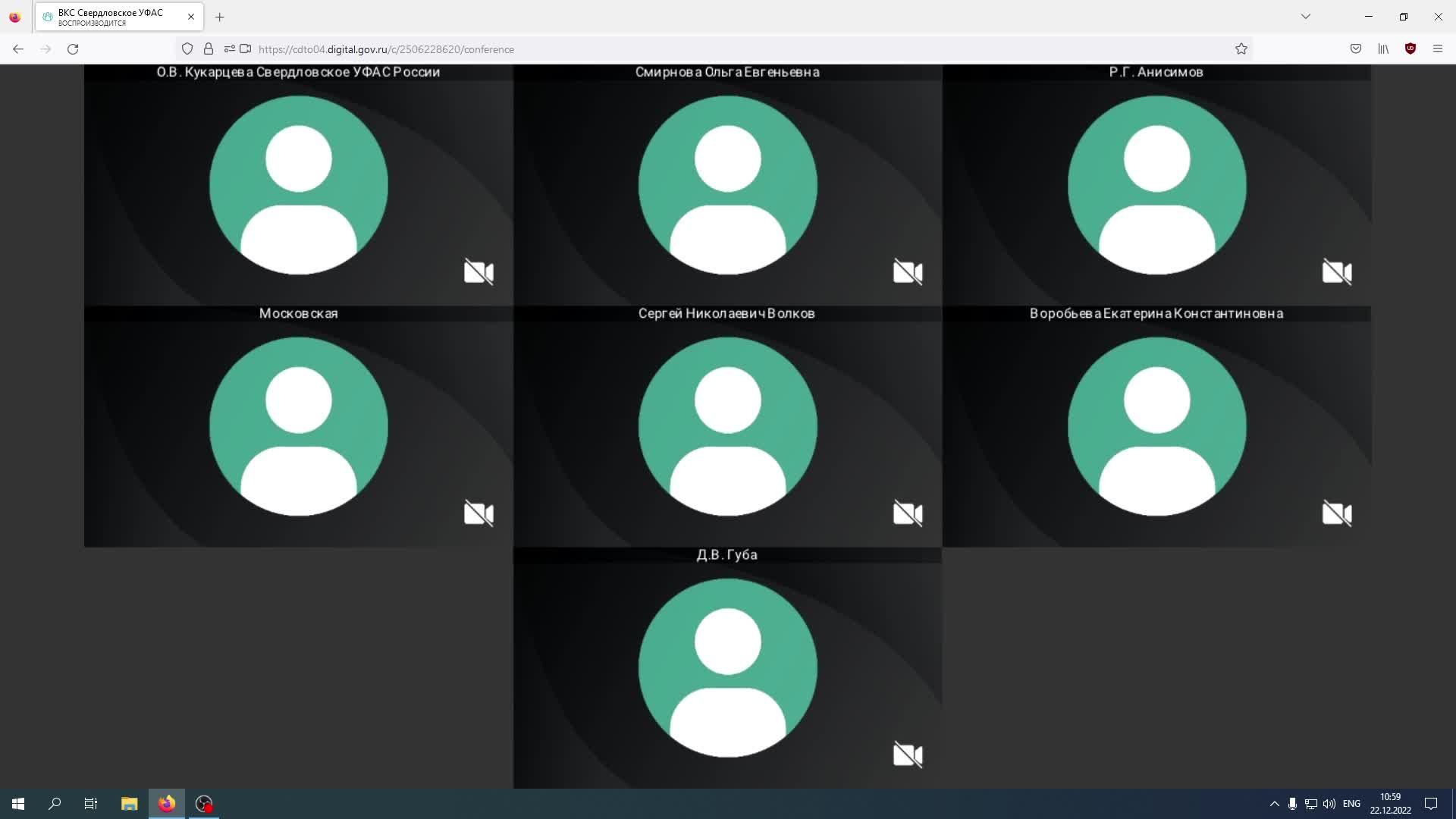Bookmark page with the star icon
The width and height of the screenshot is (1456, 819).
[x=1241, y=49]
